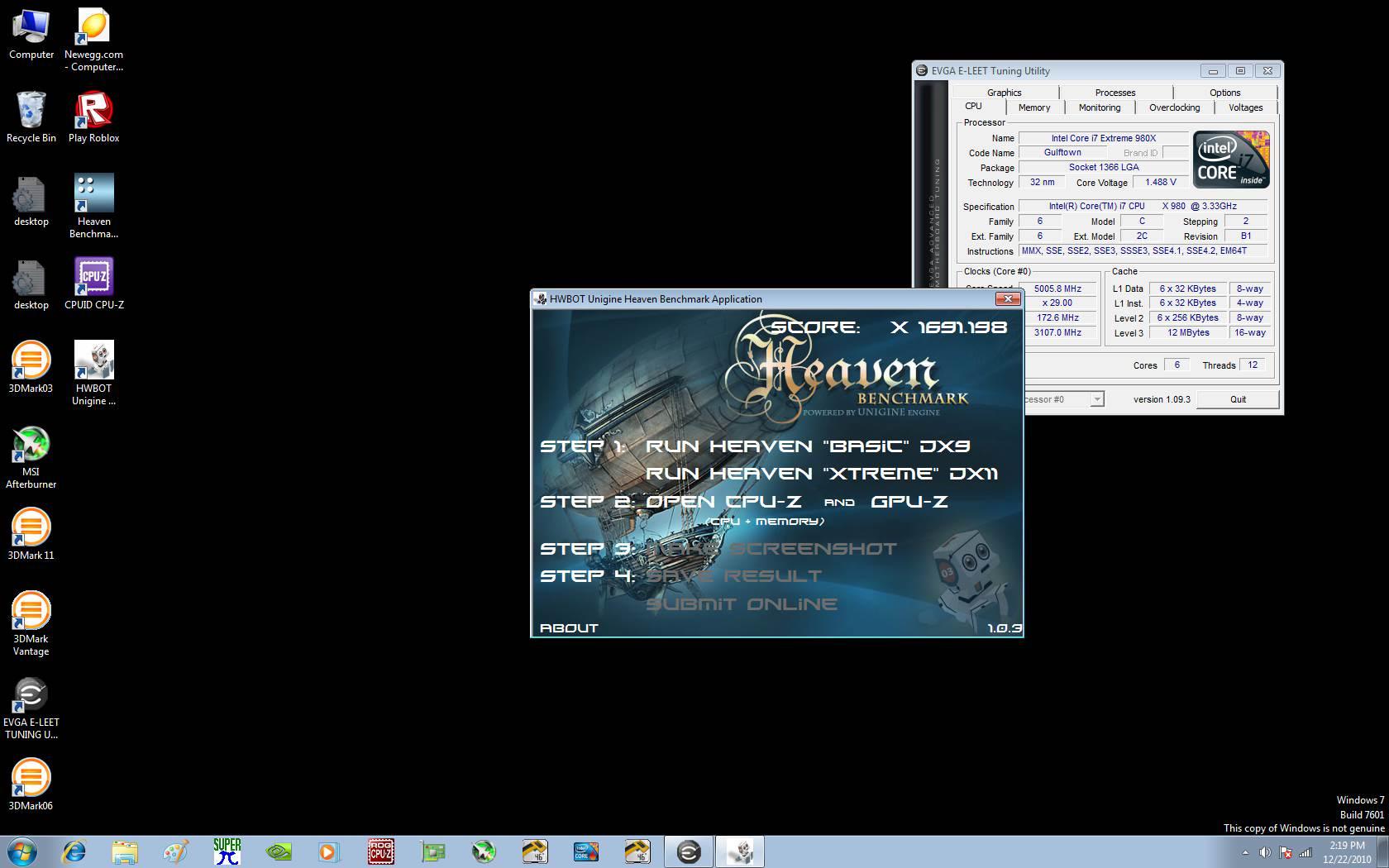
Task: Open Action Center flag icon in tray
Action: (1286, 852)
